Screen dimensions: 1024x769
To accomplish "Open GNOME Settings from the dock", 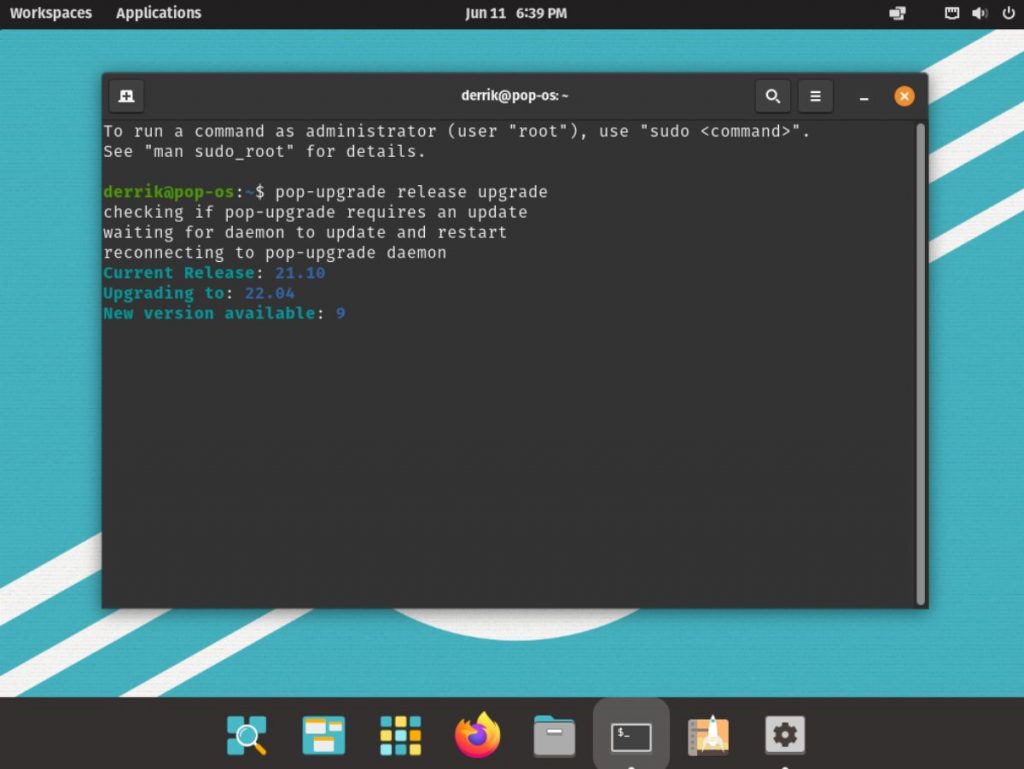I will (784, 733).
